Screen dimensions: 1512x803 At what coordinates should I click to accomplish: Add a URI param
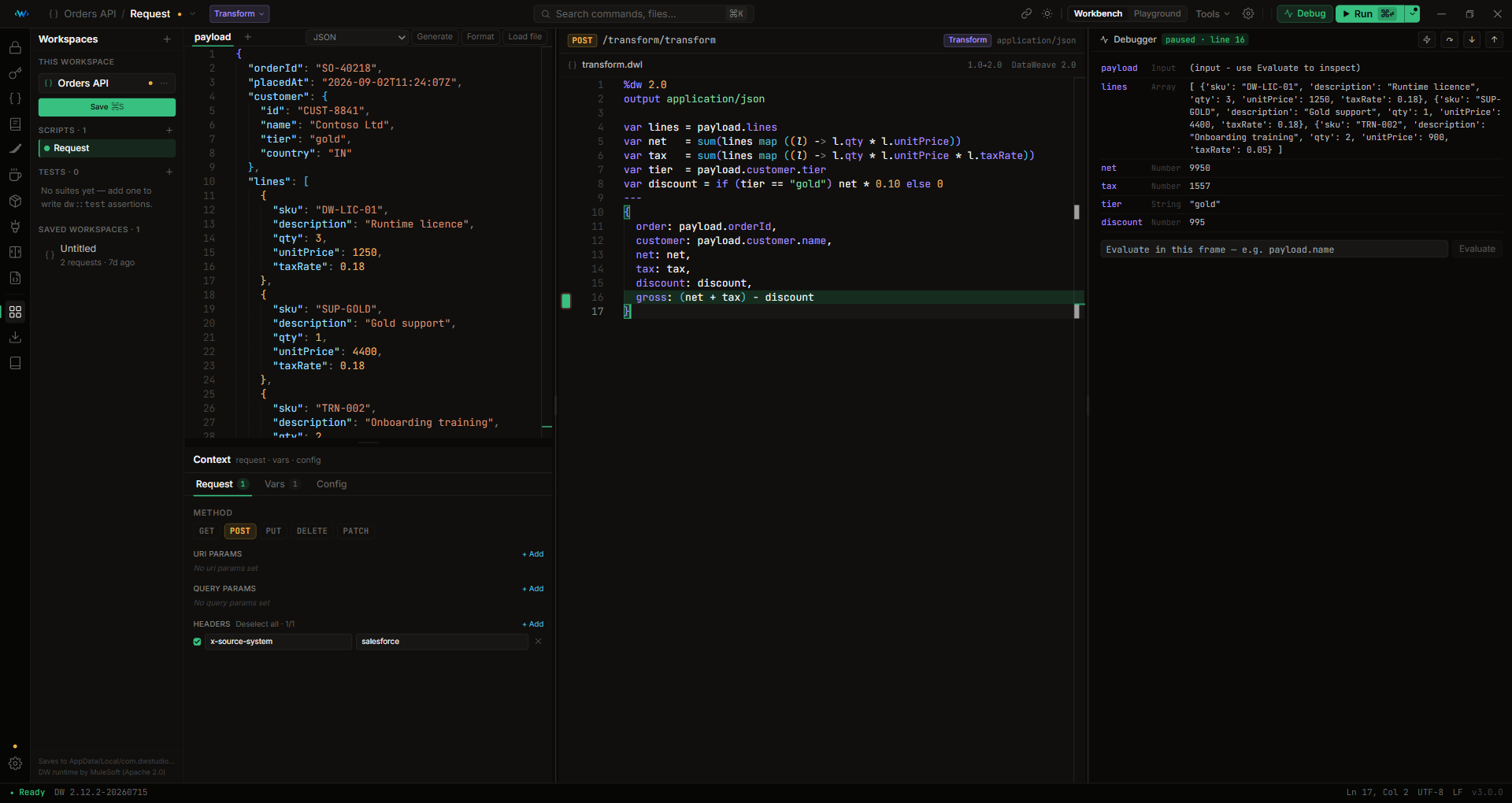tap(533, 554)
